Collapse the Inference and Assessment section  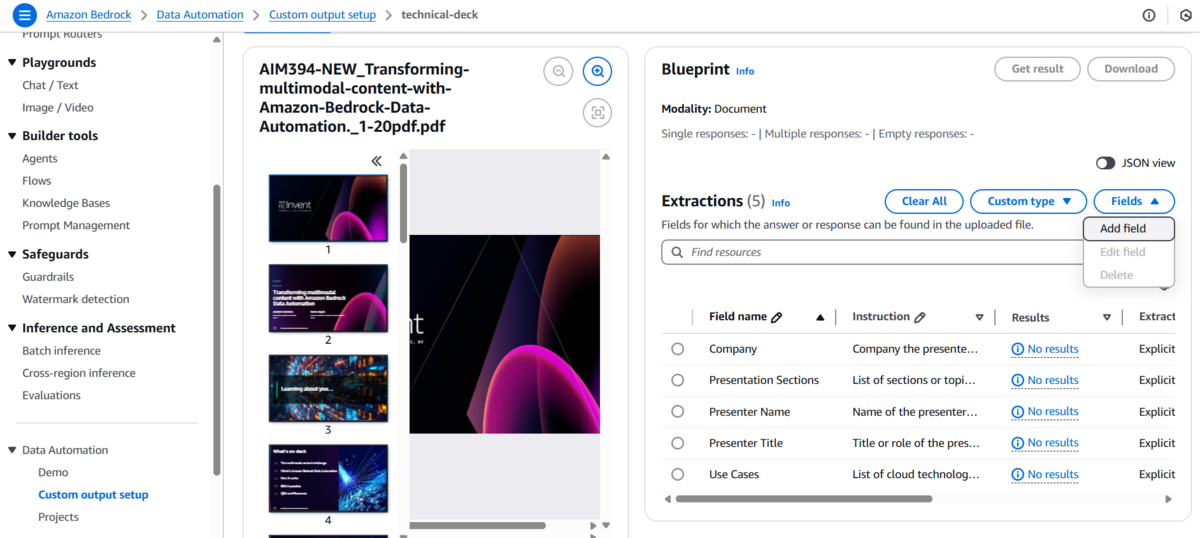coord(11,328)
